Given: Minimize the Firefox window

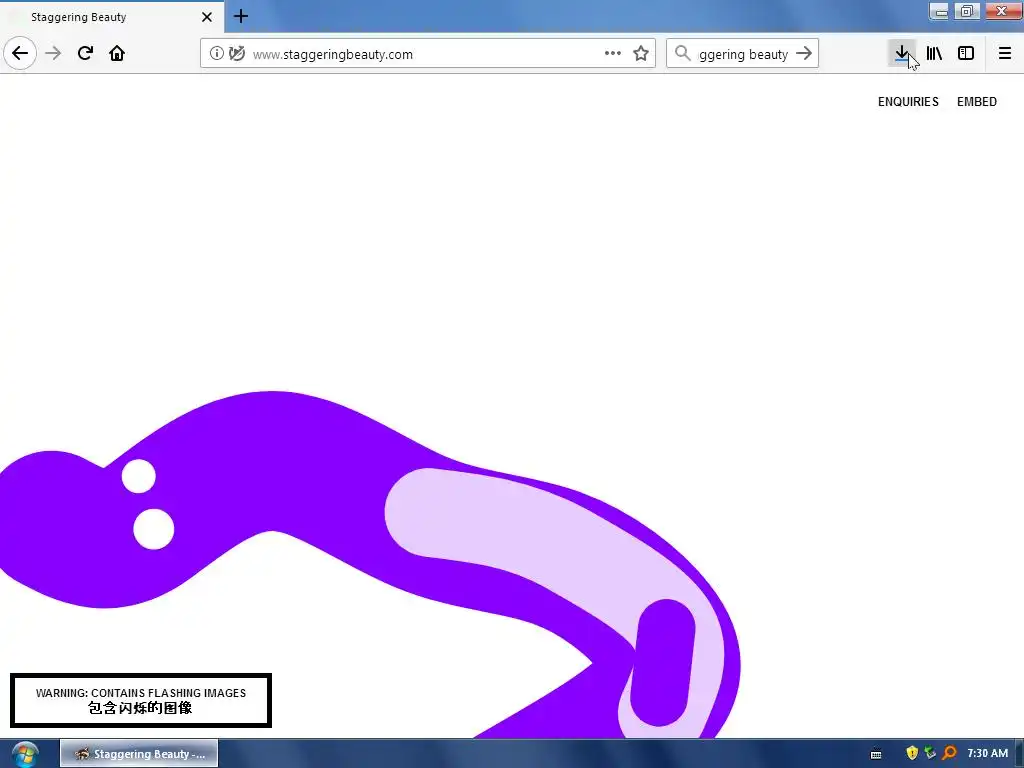Looking at the screenshot, I should pos(939,11).
